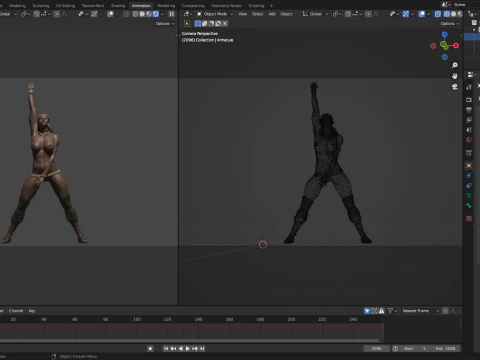Click the pause render preview icon
This screenshot has height=360, width=480.
click(172, 14)
